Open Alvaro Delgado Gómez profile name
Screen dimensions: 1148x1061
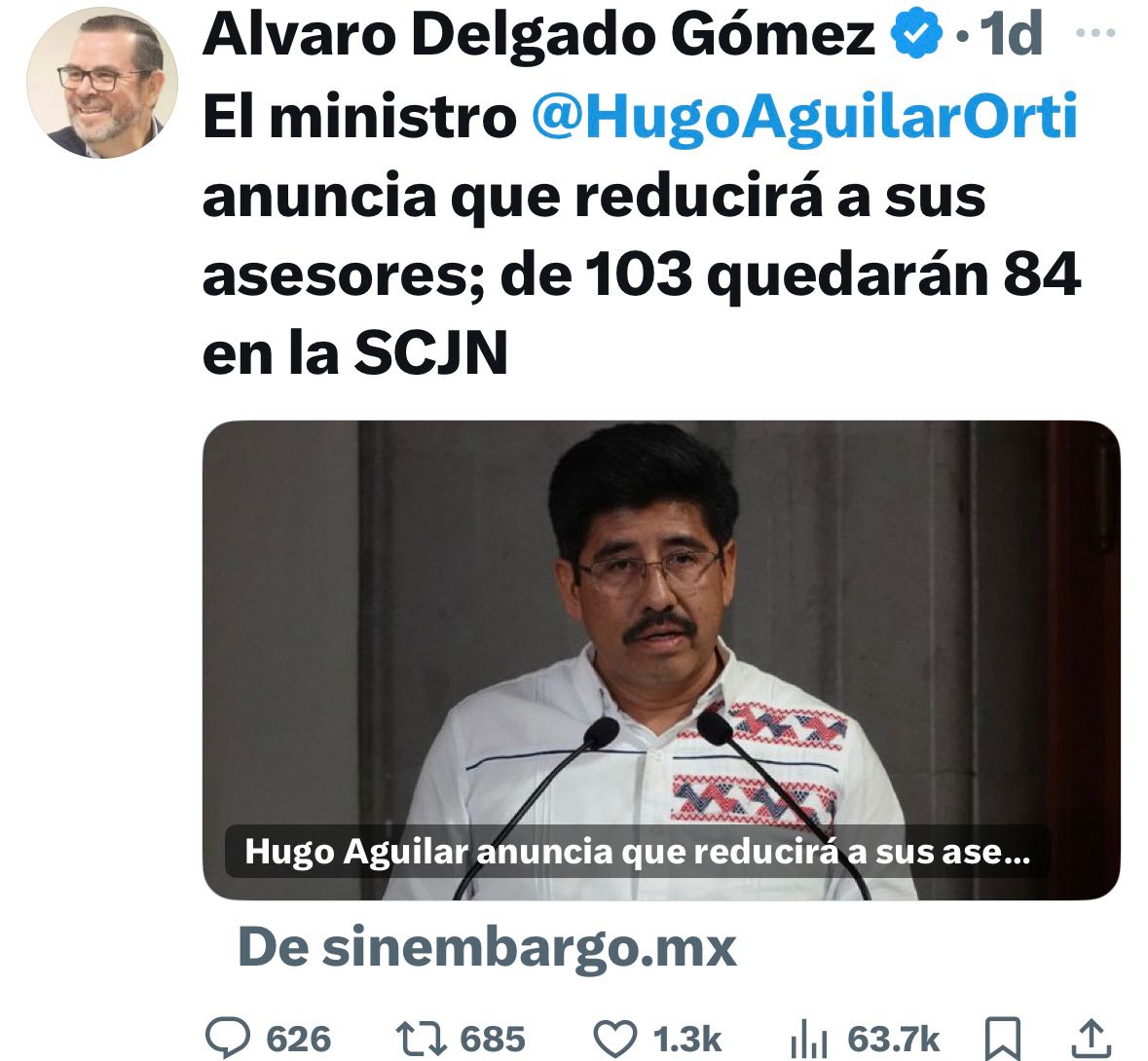[x=538, y=34]
